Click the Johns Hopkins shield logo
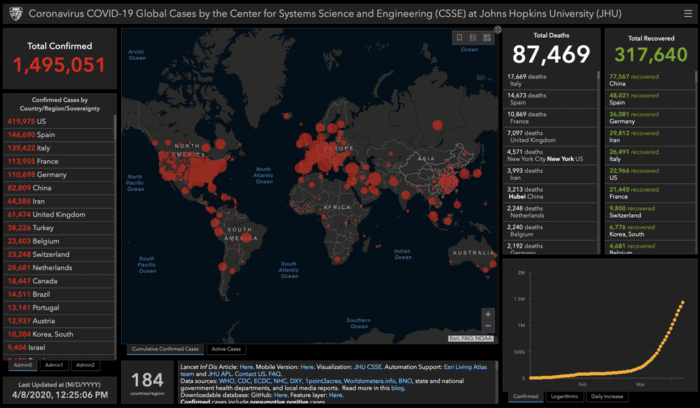 16,14
